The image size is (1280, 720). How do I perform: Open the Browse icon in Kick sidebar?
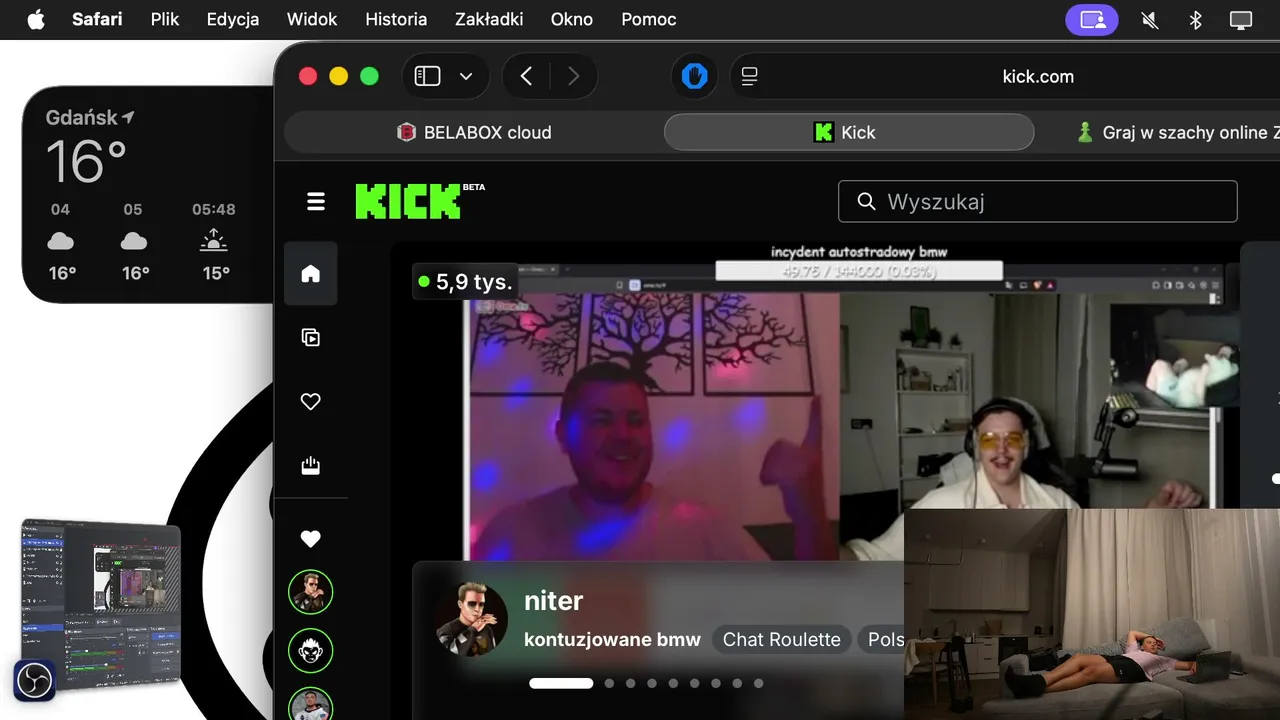pyautogui.click(x=311, y=337)
